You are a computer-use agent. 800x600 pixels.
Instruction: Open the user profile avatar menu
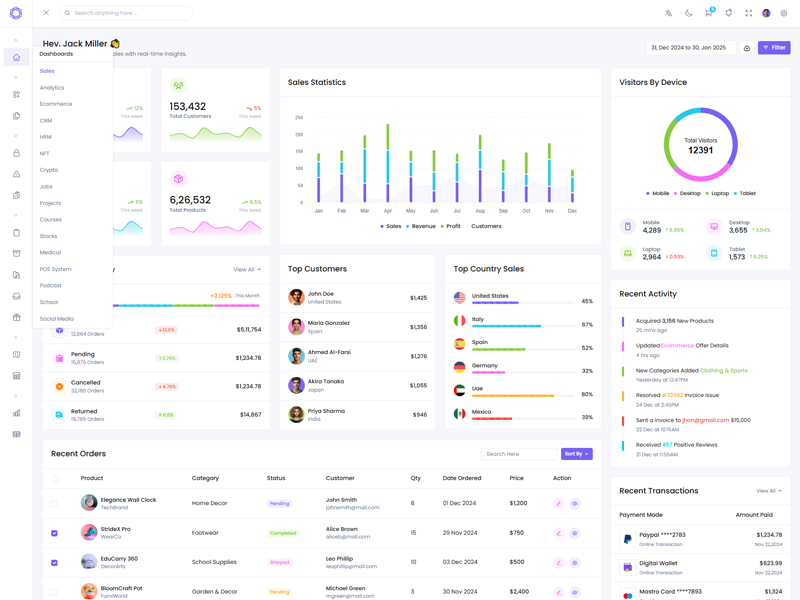pyautogui.click(x=766, y=13)
